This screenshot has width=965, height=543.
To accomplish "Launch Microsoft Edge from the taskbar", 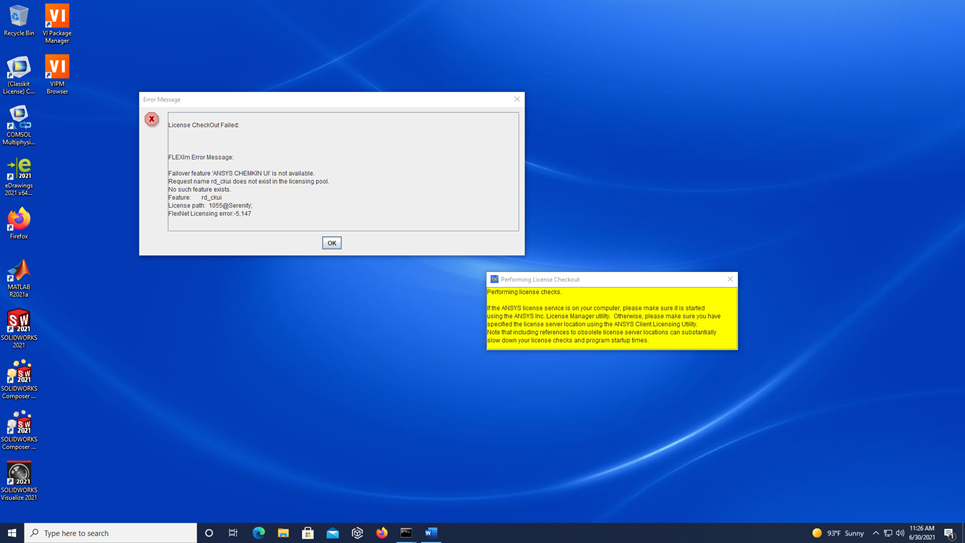I will [258, 533].
